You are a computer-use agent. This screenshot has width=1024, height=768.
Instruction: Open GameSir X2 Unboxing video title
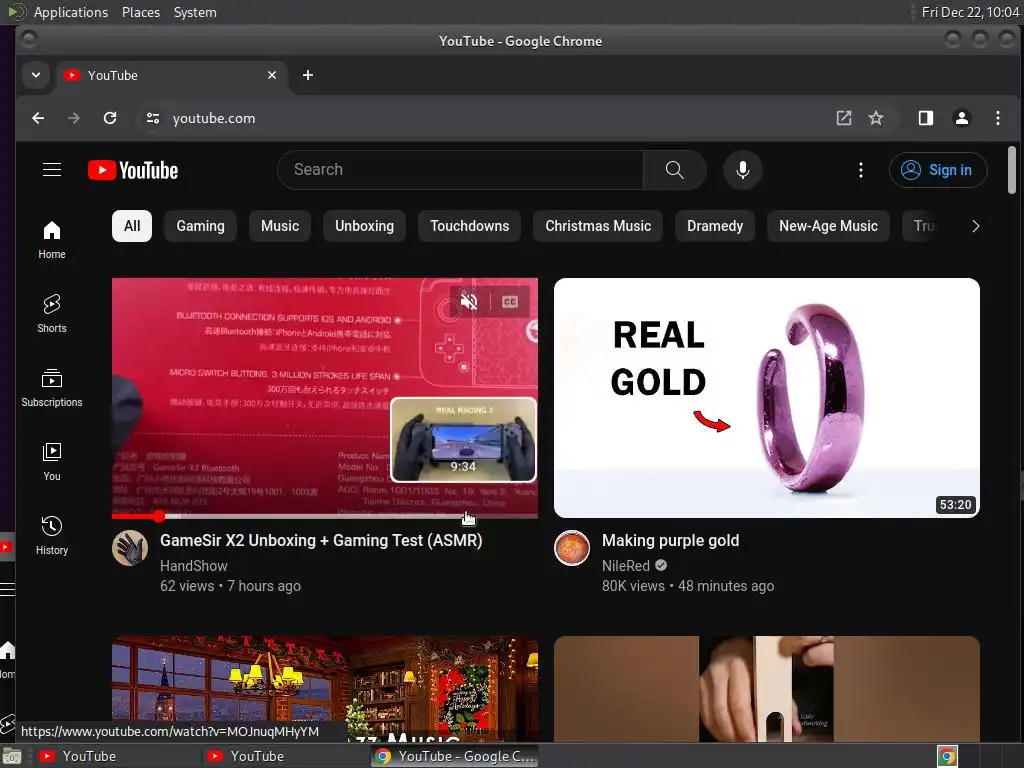coord(321,541)
